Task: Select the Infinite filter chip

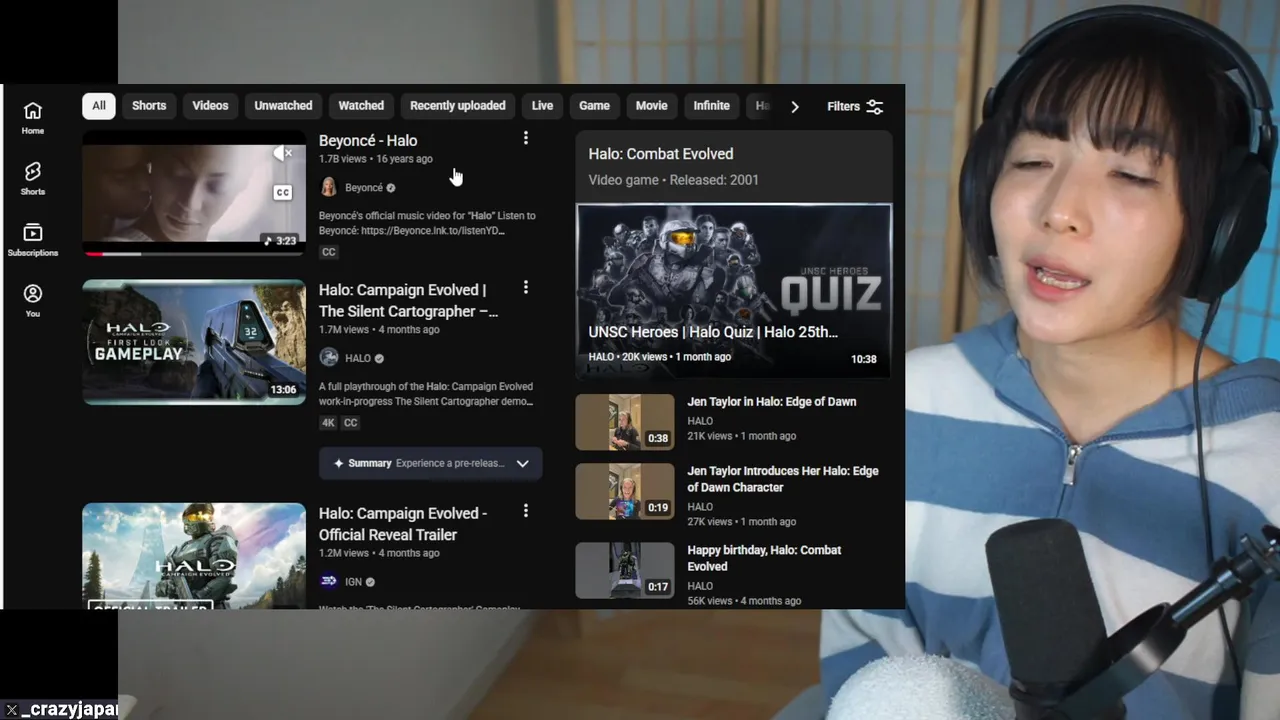Action: 711,106
